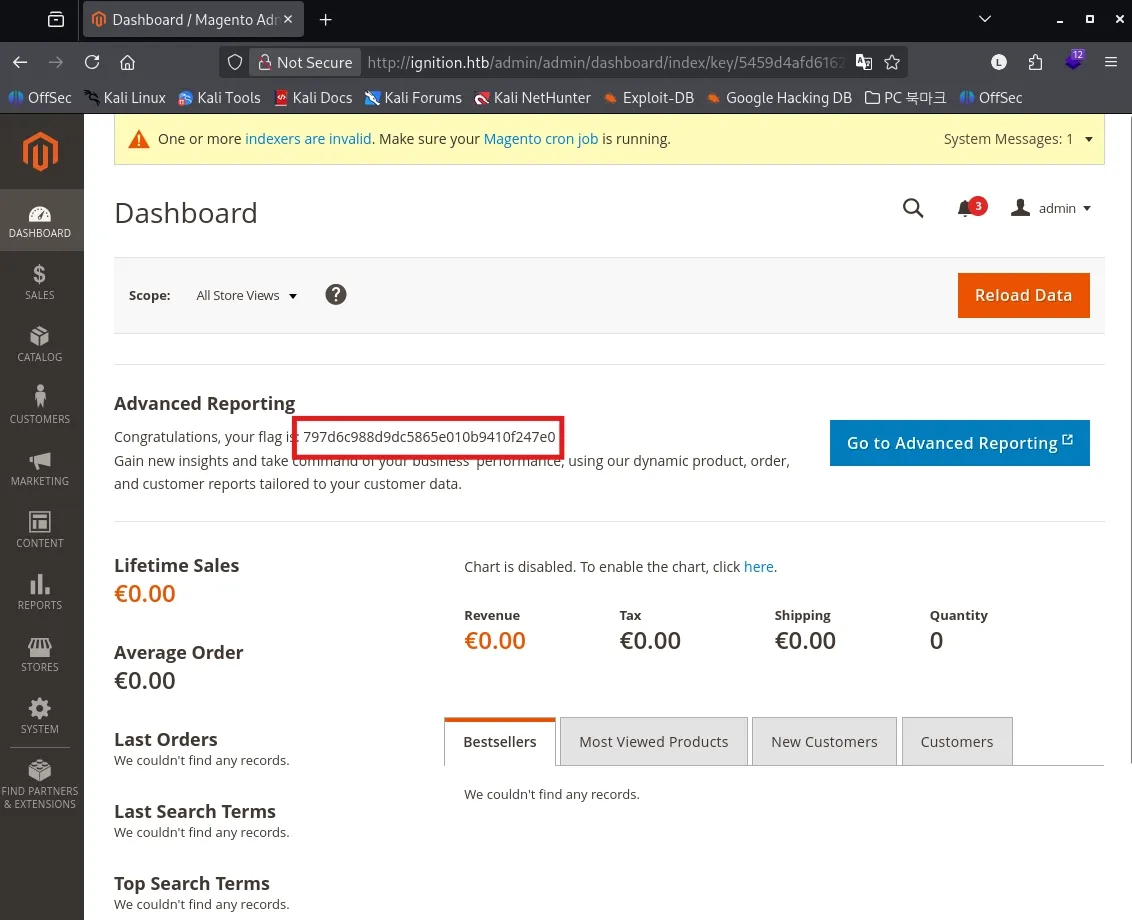Open the Kali Forums bookmark
The height and width of the screenshot is (920, 1132).
pyautogui.click(x=413, y=97)
